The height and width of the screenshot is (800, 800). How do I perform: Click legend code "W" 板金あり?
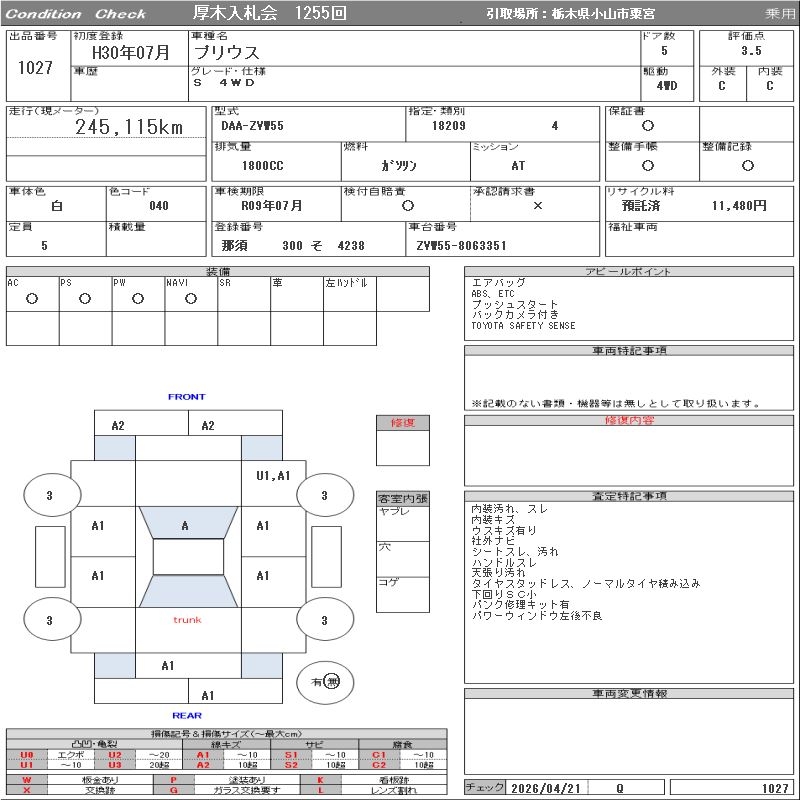[27, 780]
